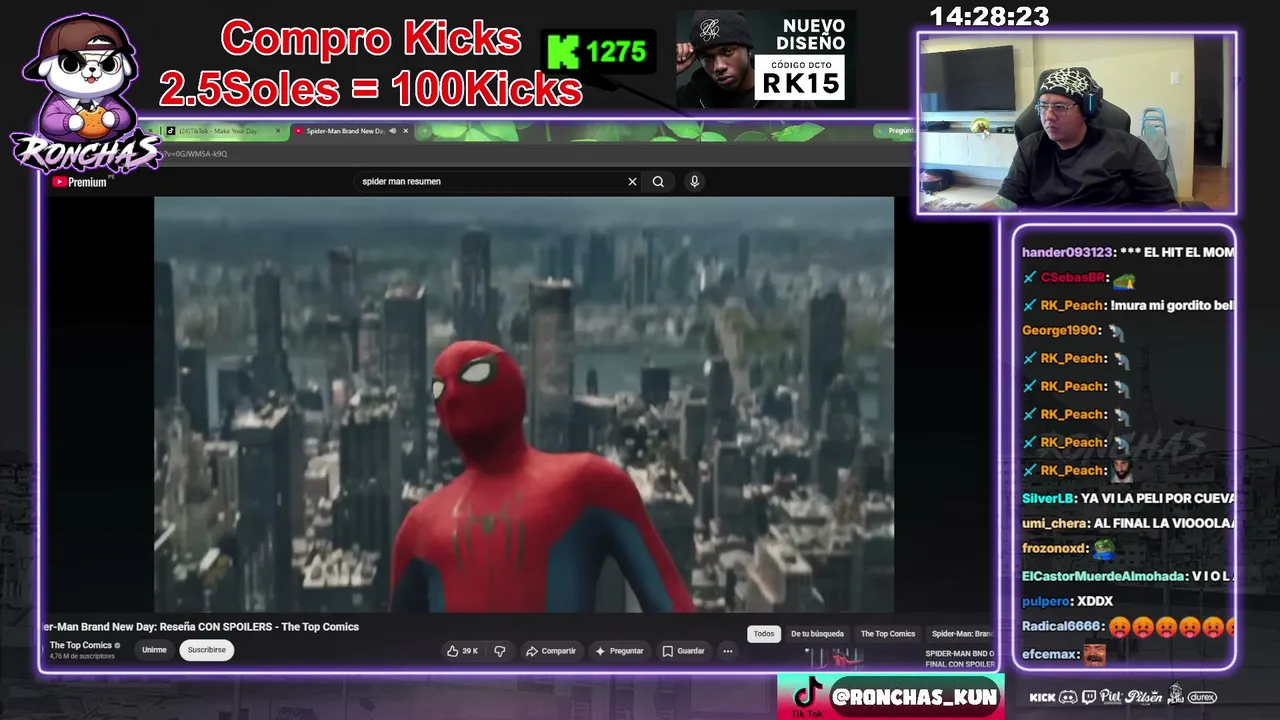1280x720 pixels.
Task: Close the Spider-Man Brand New Day tab
Action: click(x=405, y=131)
